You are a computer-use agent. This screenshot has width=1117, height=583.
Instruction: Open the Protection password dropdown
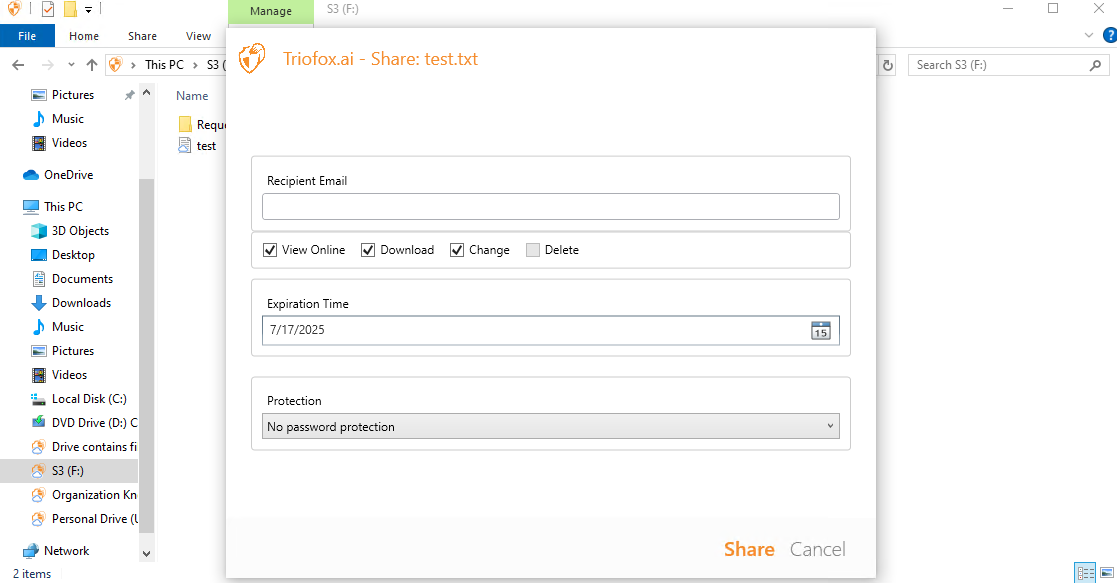point(551,426)
